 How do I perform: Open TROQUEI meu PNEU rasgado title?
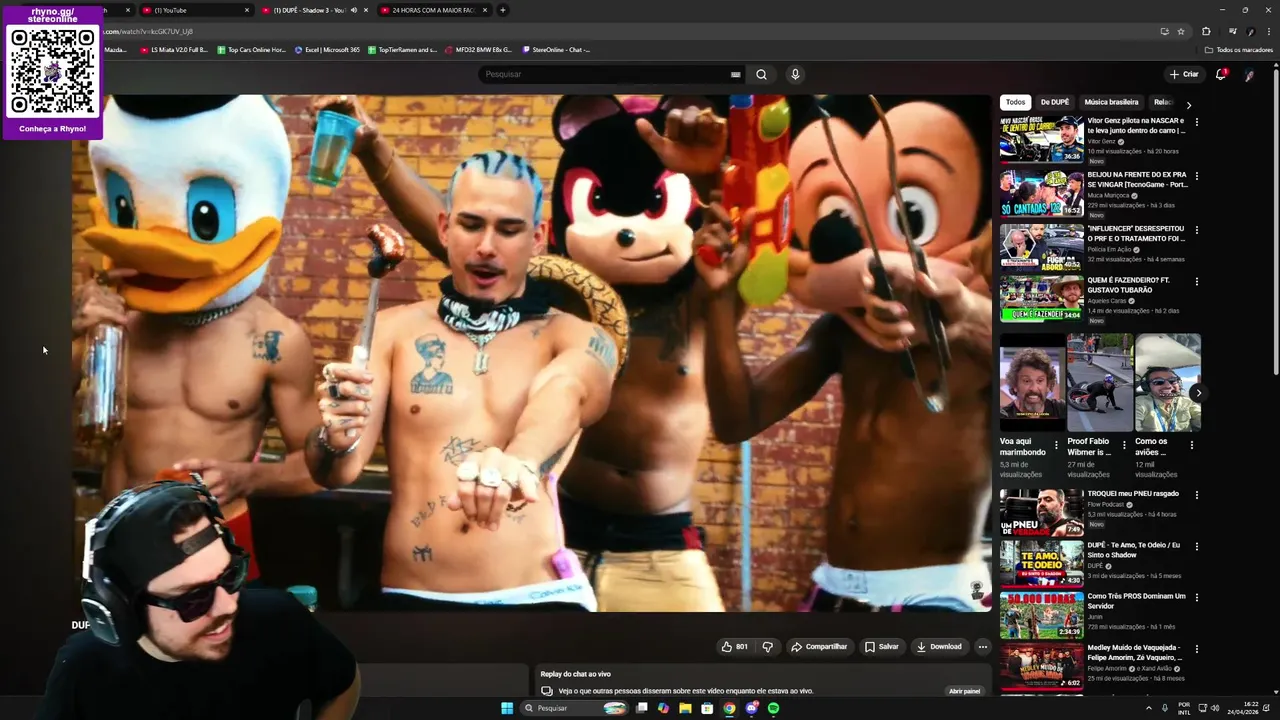(1133, 493)
